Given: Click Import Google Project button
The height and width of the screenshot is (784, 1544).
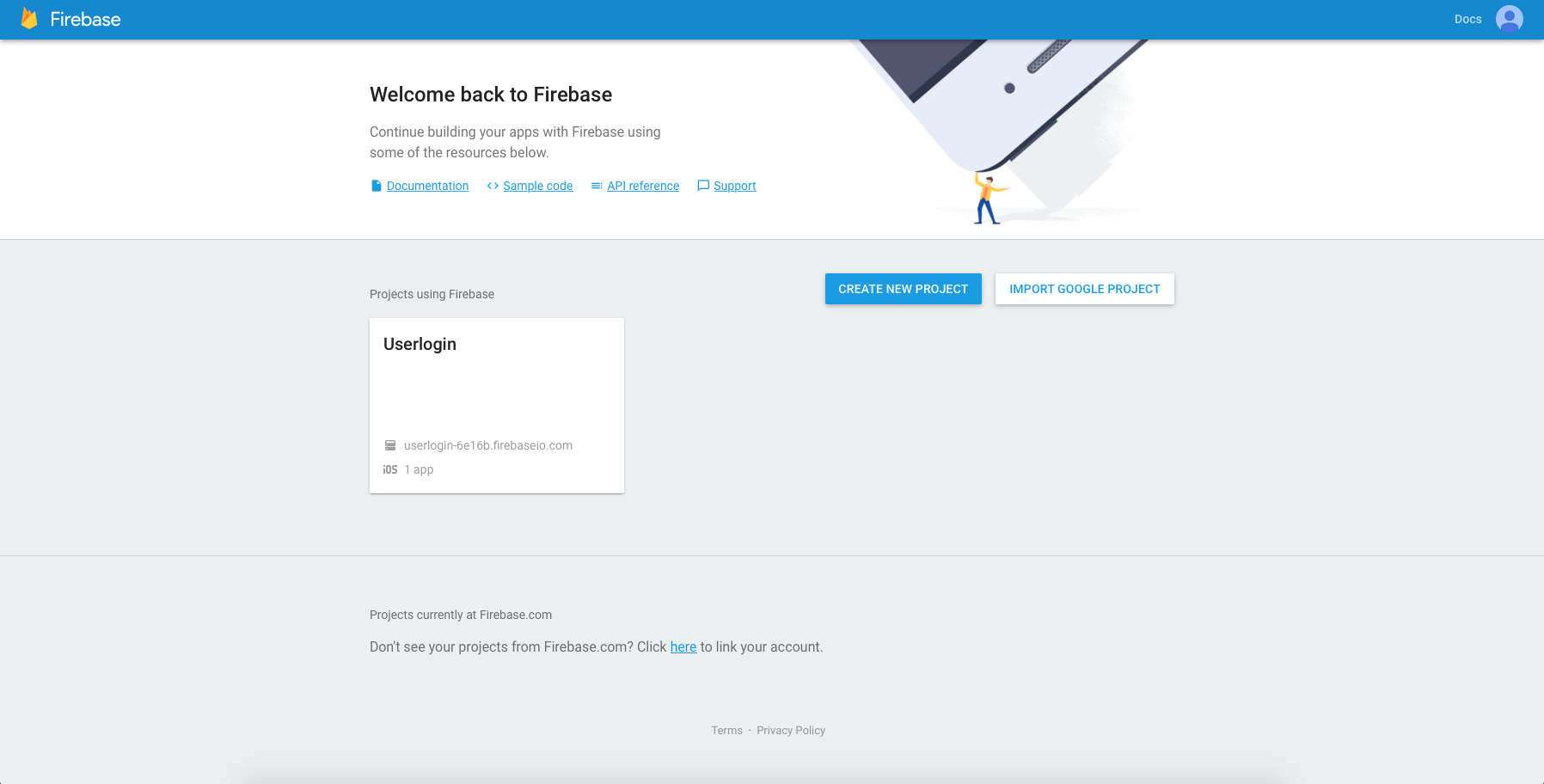Looking at the screenshot, I should (1085, 289).
